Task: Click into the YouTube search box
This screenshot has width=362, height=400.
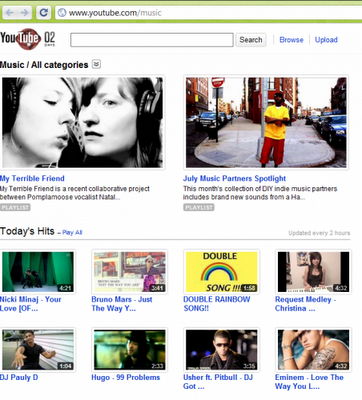Action: (x=152, y=40)
